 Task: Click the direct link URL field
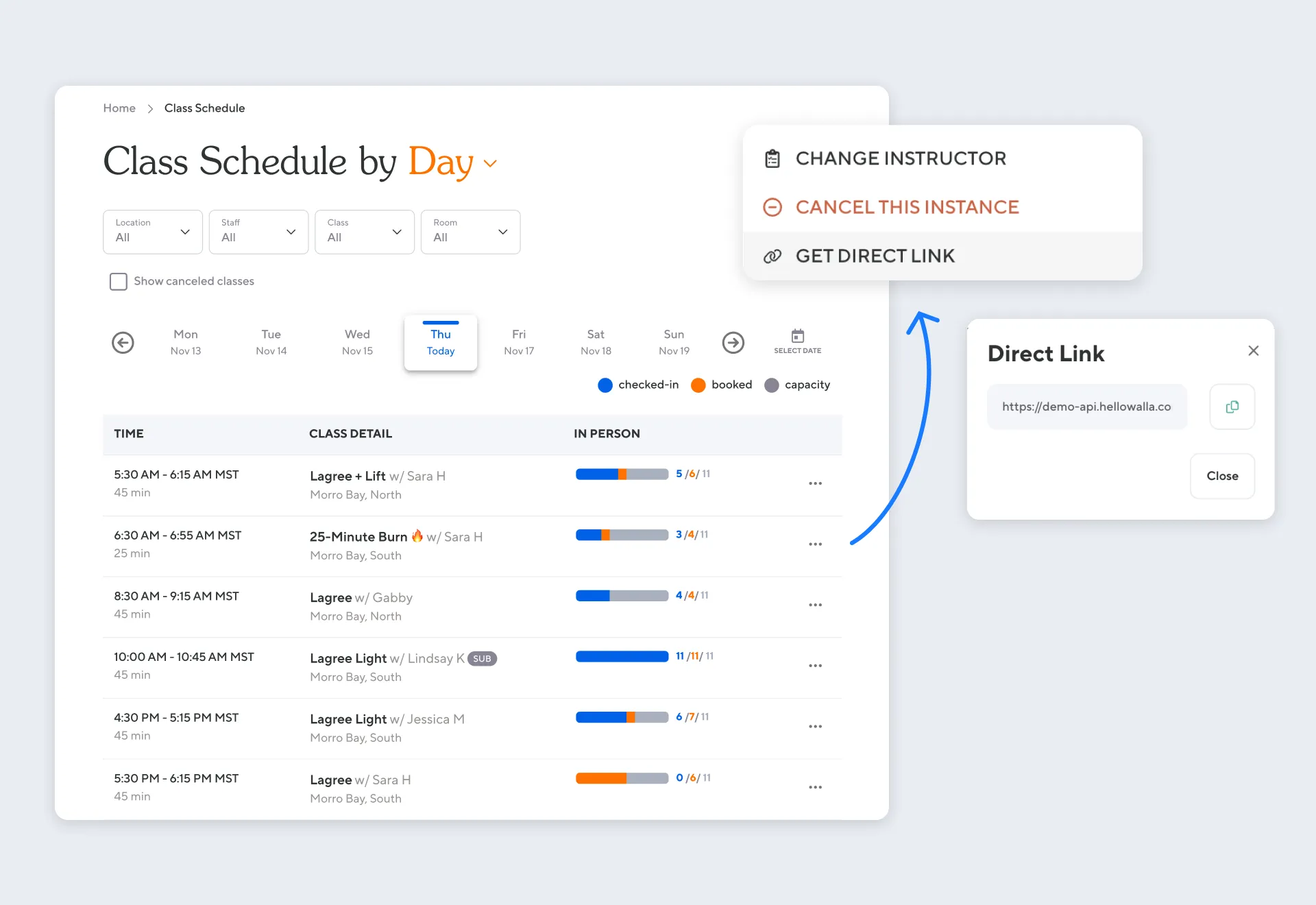click(x=1086, y=407)
